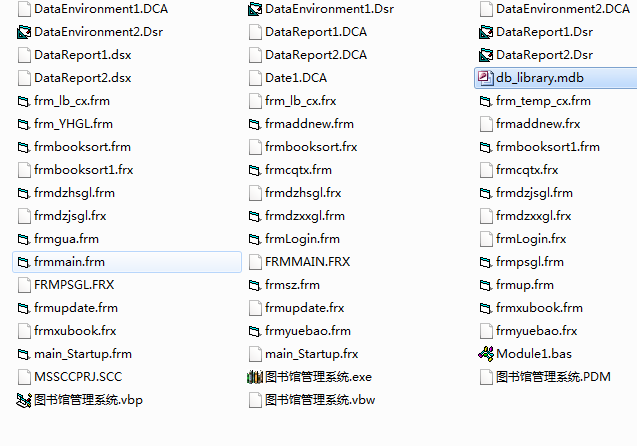
Task: Select file name frmdzjsgl.frx
Action: [x=70, y=216]
